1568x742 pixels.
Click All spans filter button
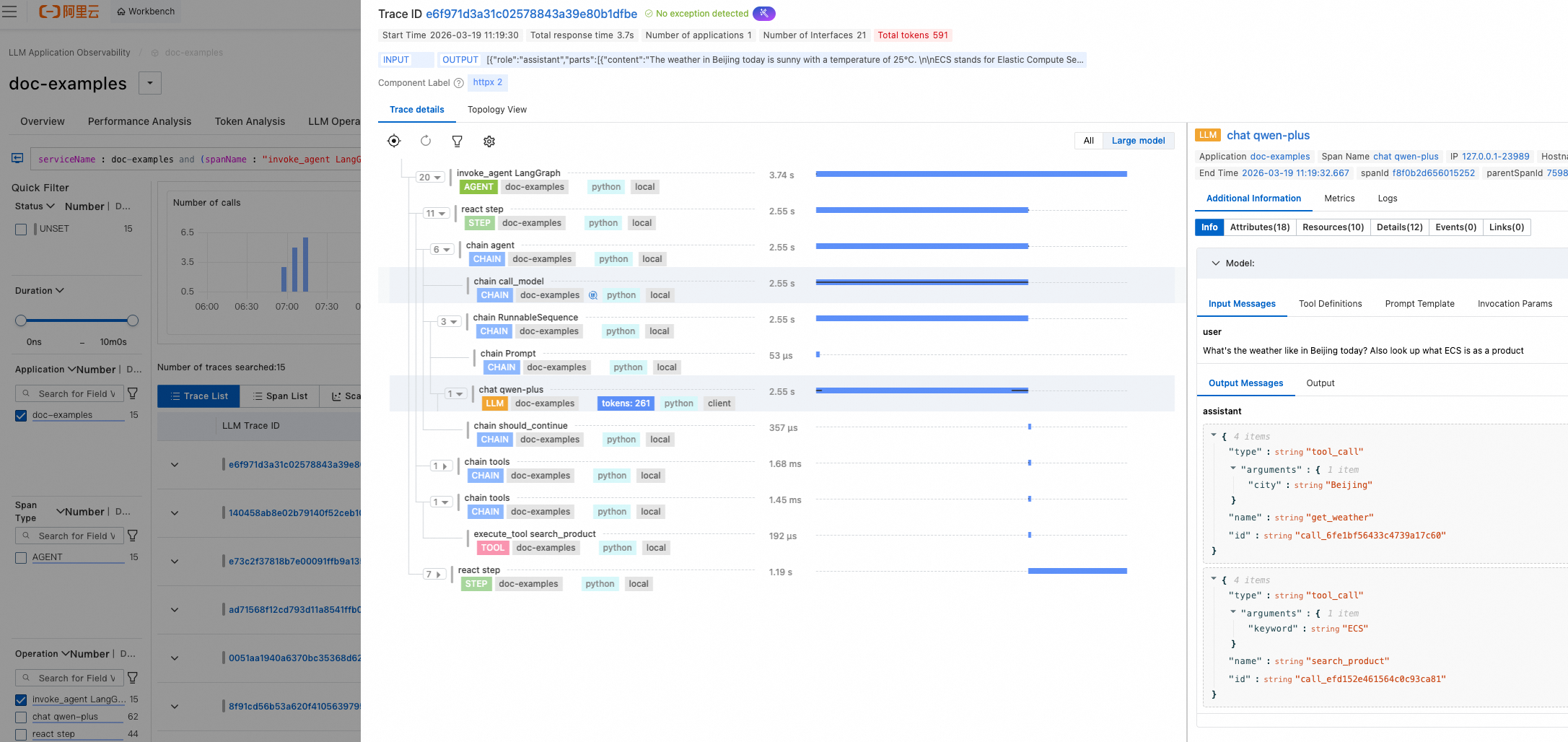coord(1088,141)
